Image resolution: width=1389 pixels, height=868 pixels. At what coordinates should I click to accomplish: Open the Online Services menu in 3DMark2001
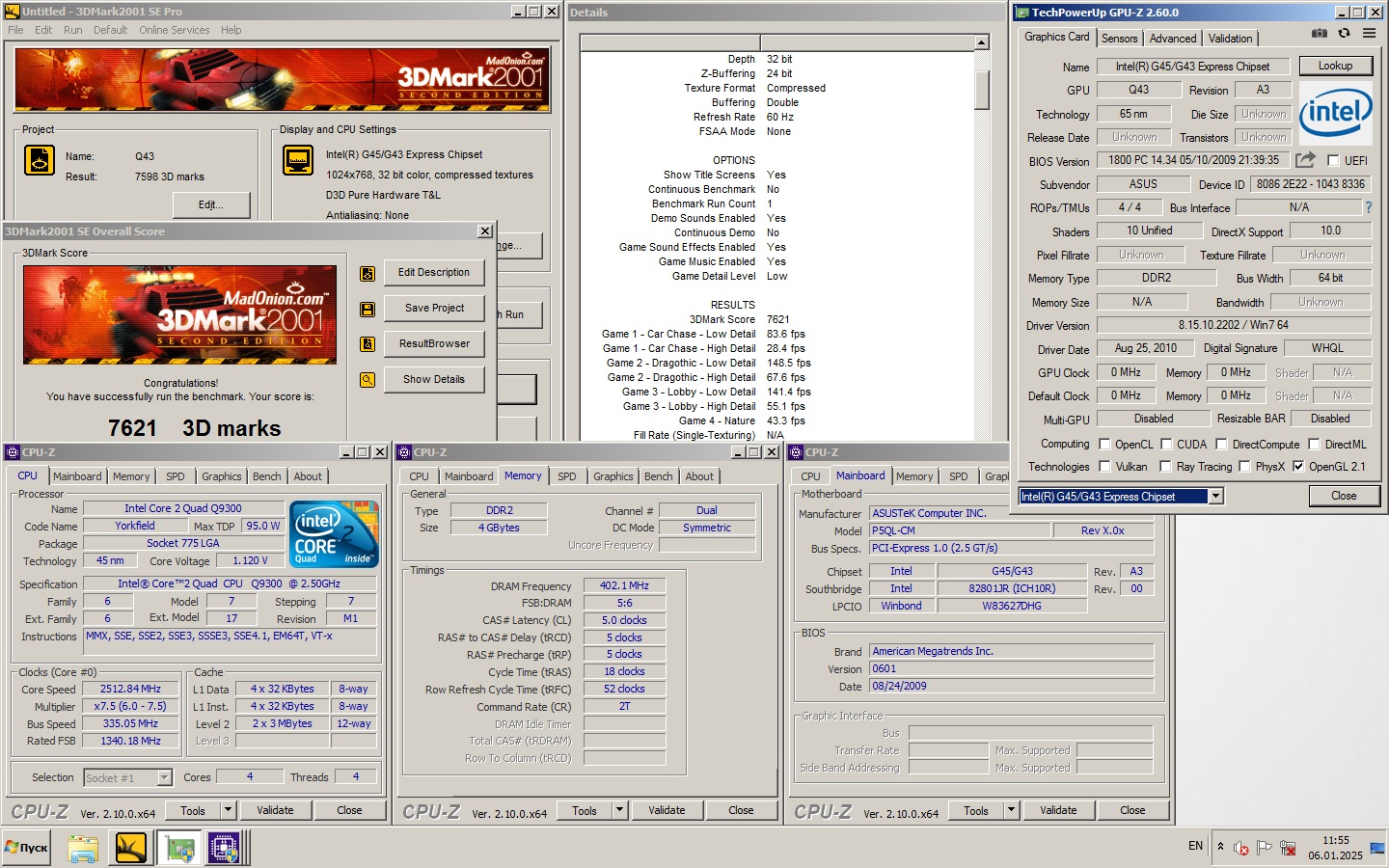174,30
